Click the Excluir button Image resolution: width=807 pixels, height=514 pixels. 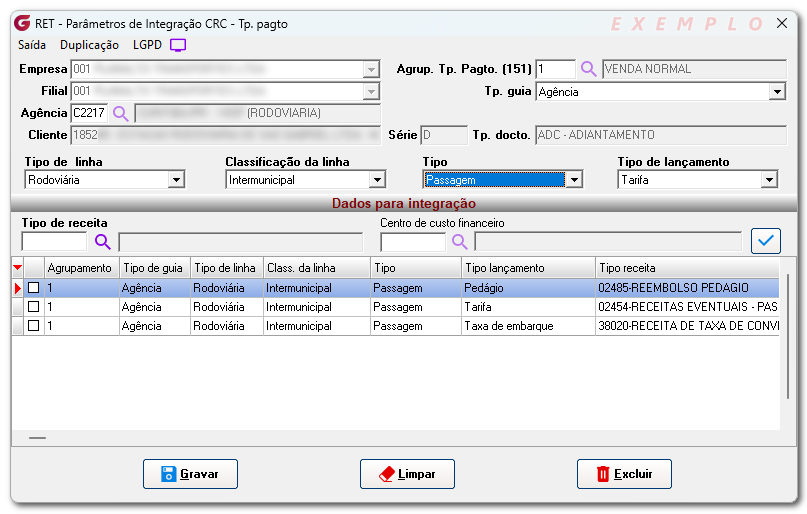(x=624, y=474)
